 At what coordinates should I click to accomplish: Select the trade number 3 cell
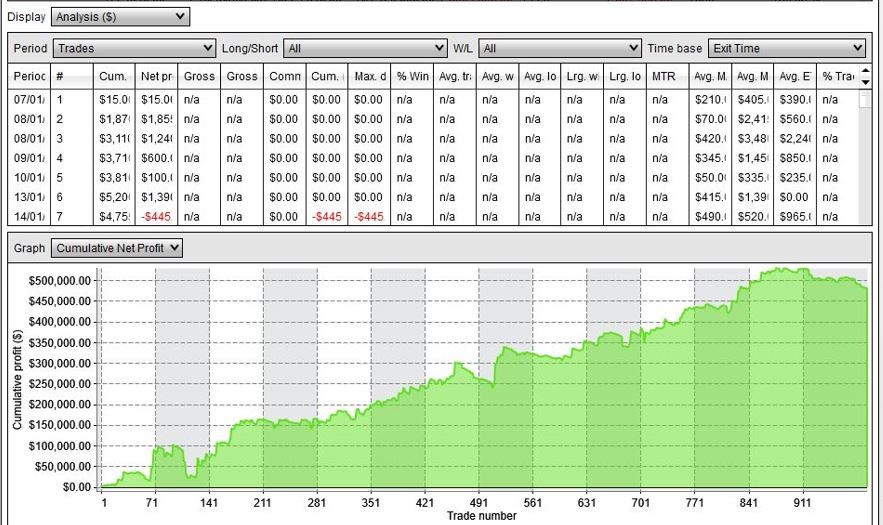coord(72,139)
